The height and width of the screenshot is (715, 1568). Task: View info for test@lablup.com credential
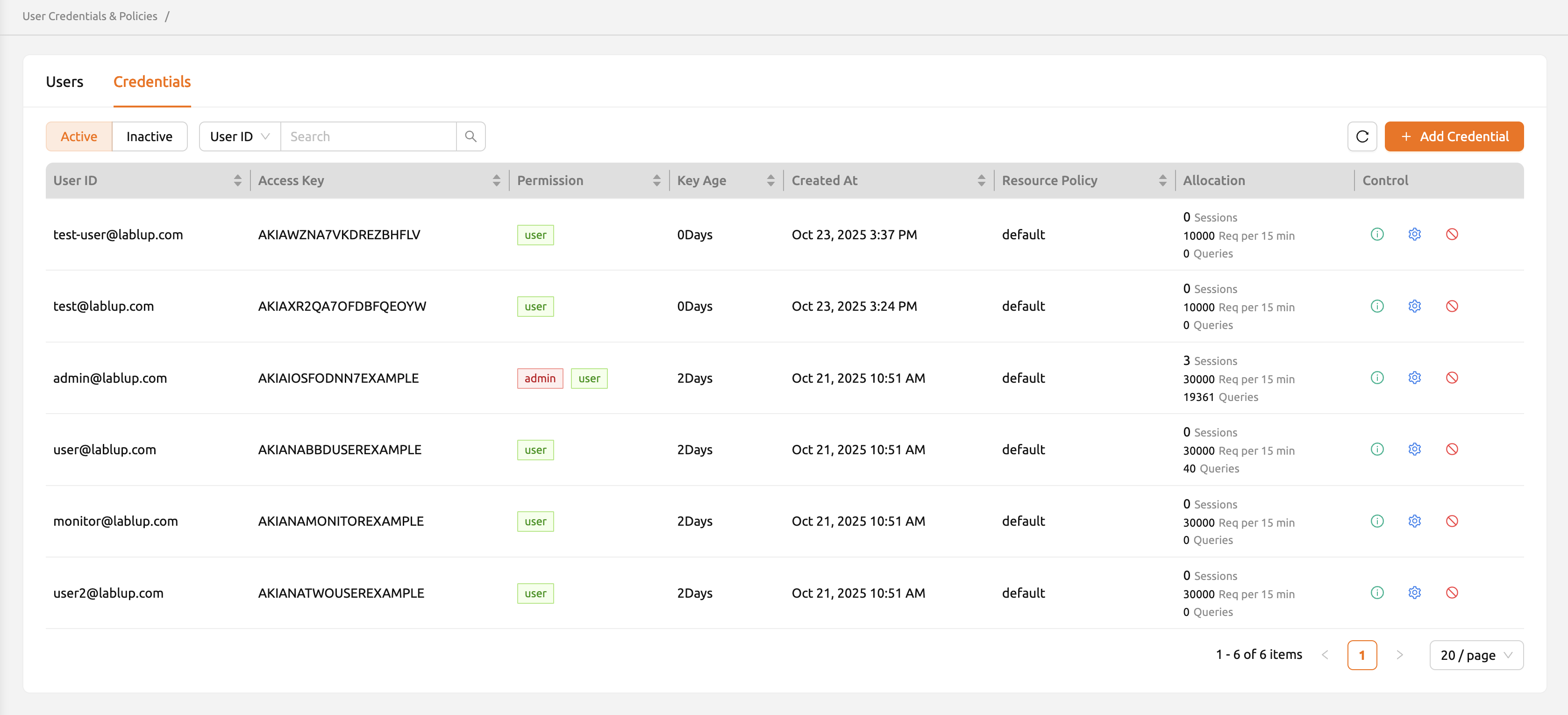click(1377, 306)
